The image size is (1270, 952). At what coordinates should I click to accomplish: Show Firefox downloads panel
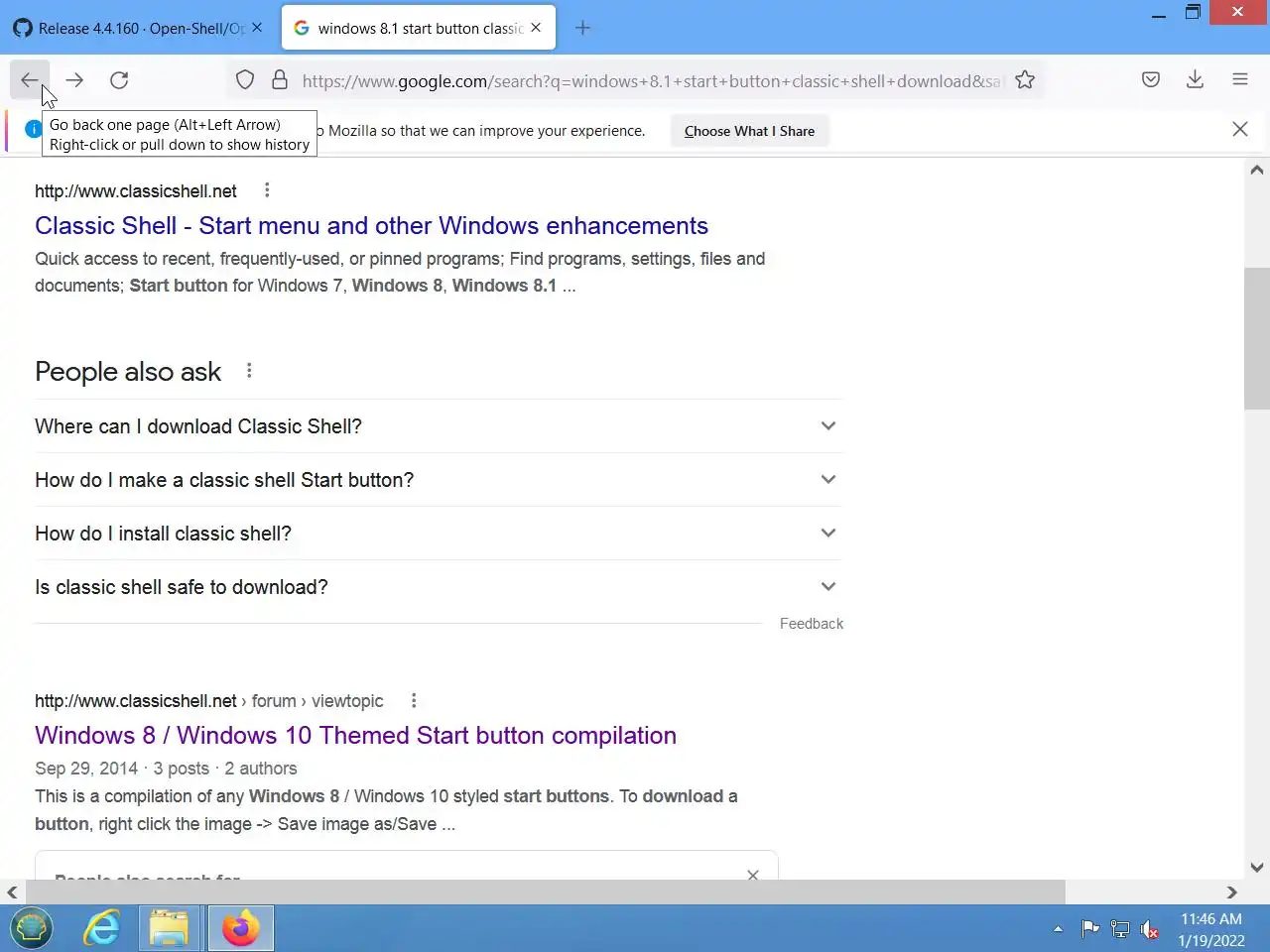click(1196, 80)
